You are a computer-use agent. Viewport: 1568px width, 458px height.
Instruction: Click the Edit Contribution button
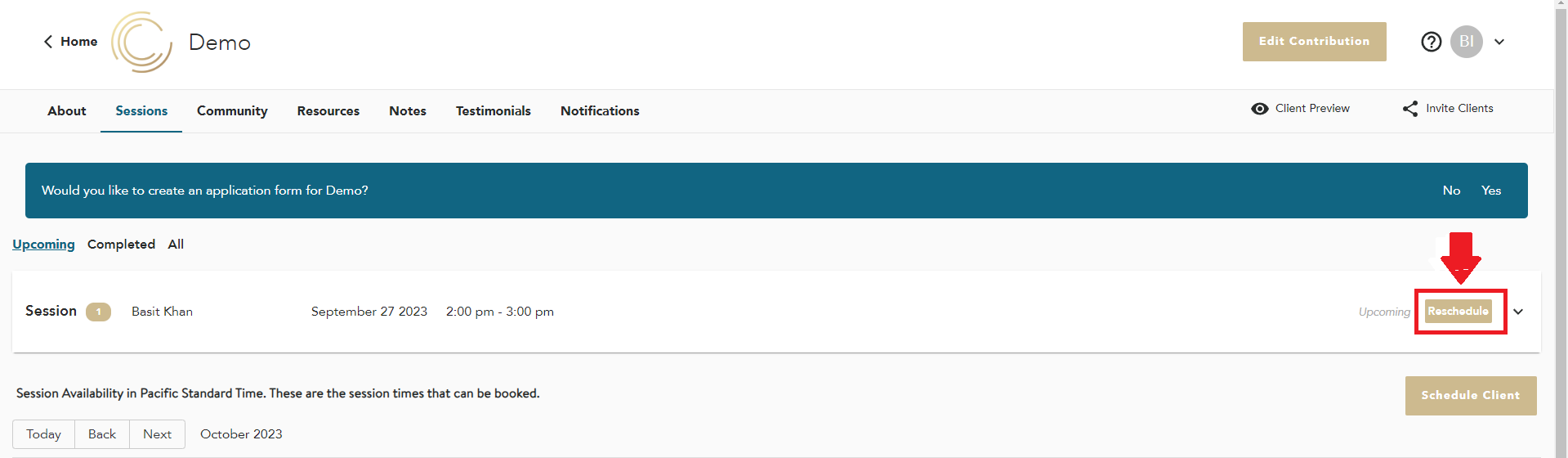tap(1314, 42)
